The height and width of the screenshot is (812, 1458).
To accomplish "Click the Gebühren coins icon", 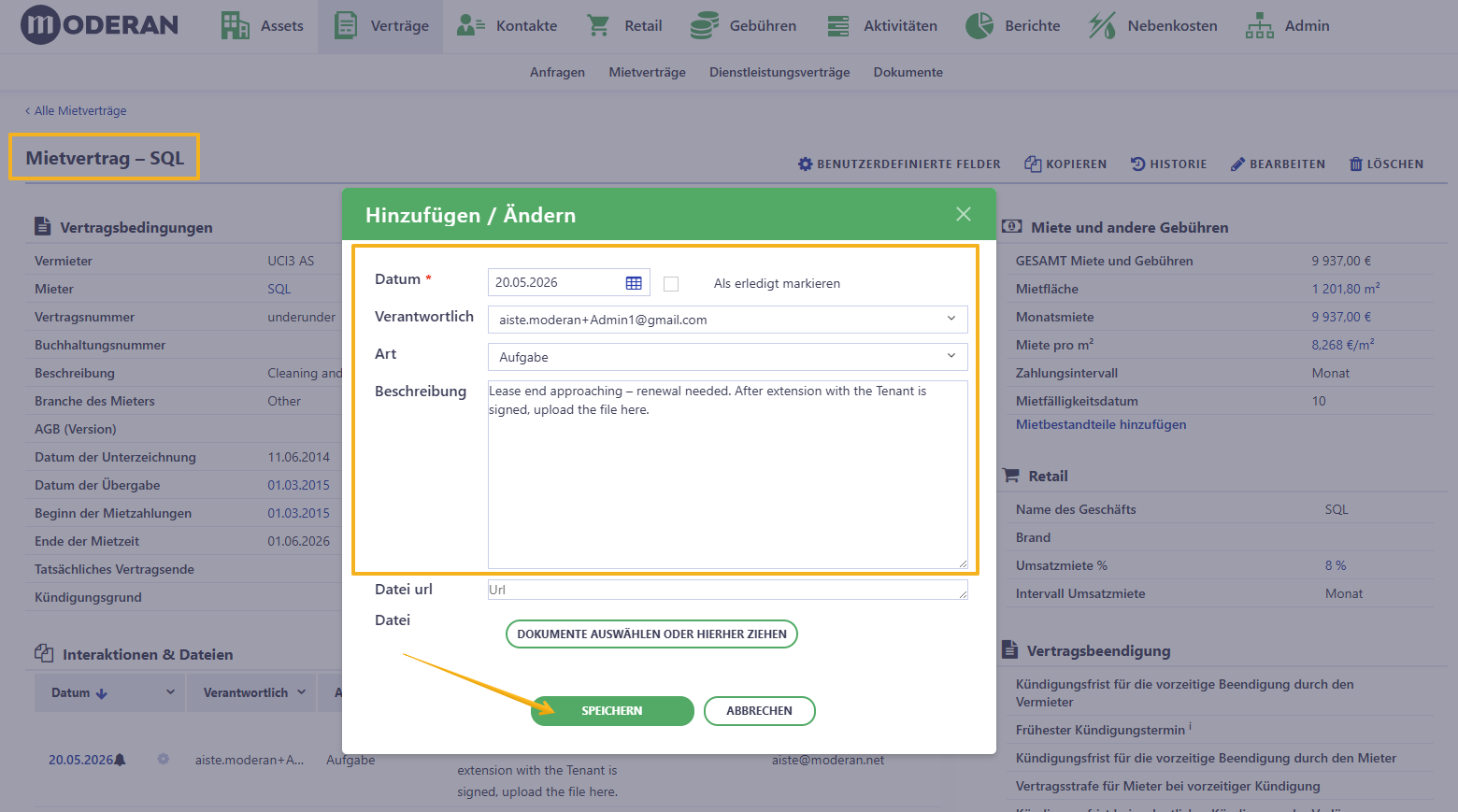I will pyautogui.click(x=704, y=25).
